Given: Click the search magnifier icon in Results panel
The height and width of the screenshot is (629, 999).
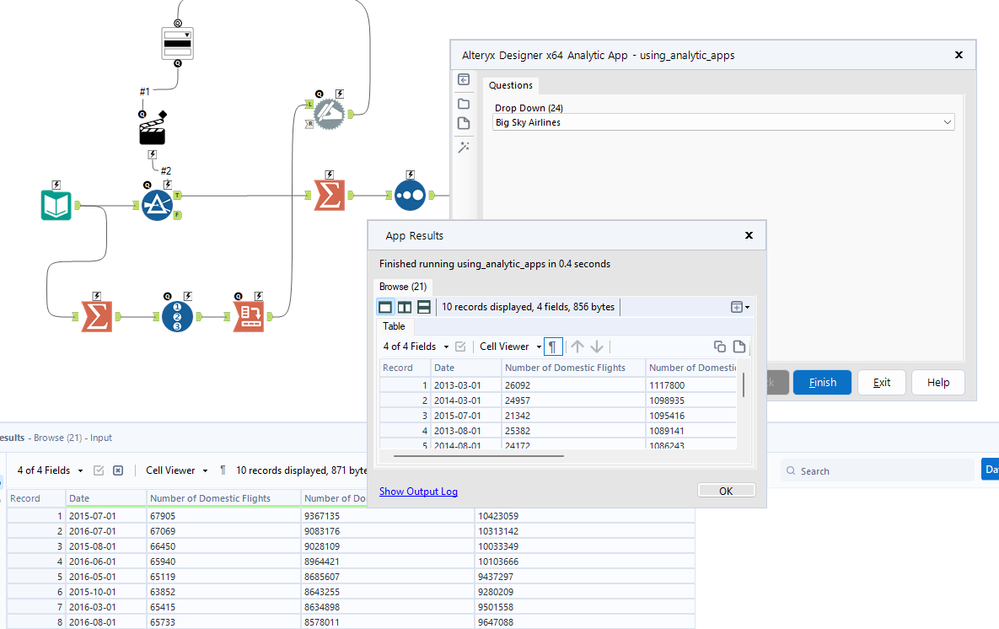Looking at the screenshot, I should coord(791,471).
